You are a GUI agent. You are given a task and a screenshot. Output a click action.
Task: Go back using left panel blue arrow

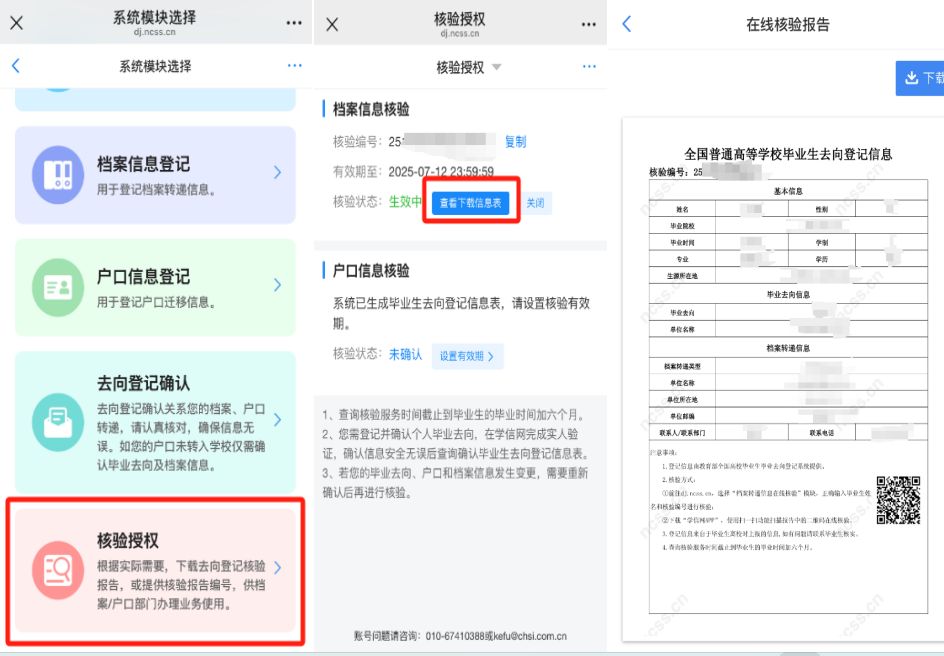tap(15, 66)
